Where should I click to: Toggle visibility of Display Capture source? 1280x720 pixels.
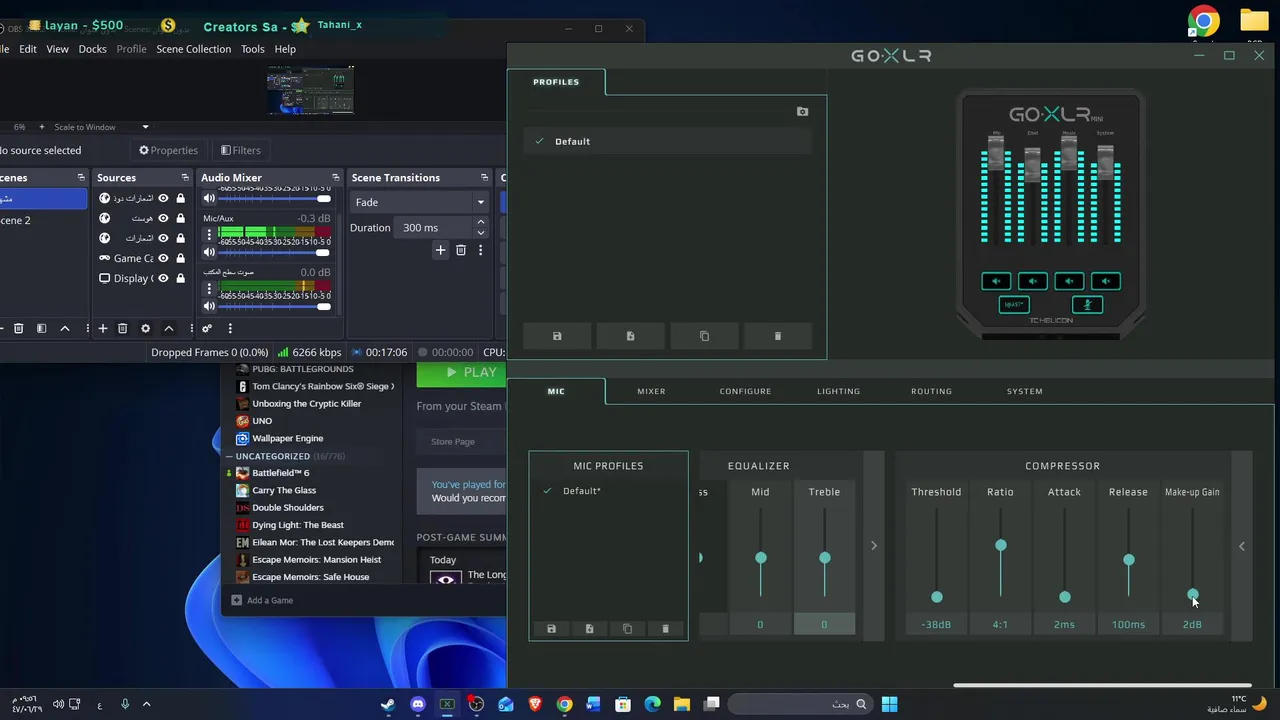[163, 278]
